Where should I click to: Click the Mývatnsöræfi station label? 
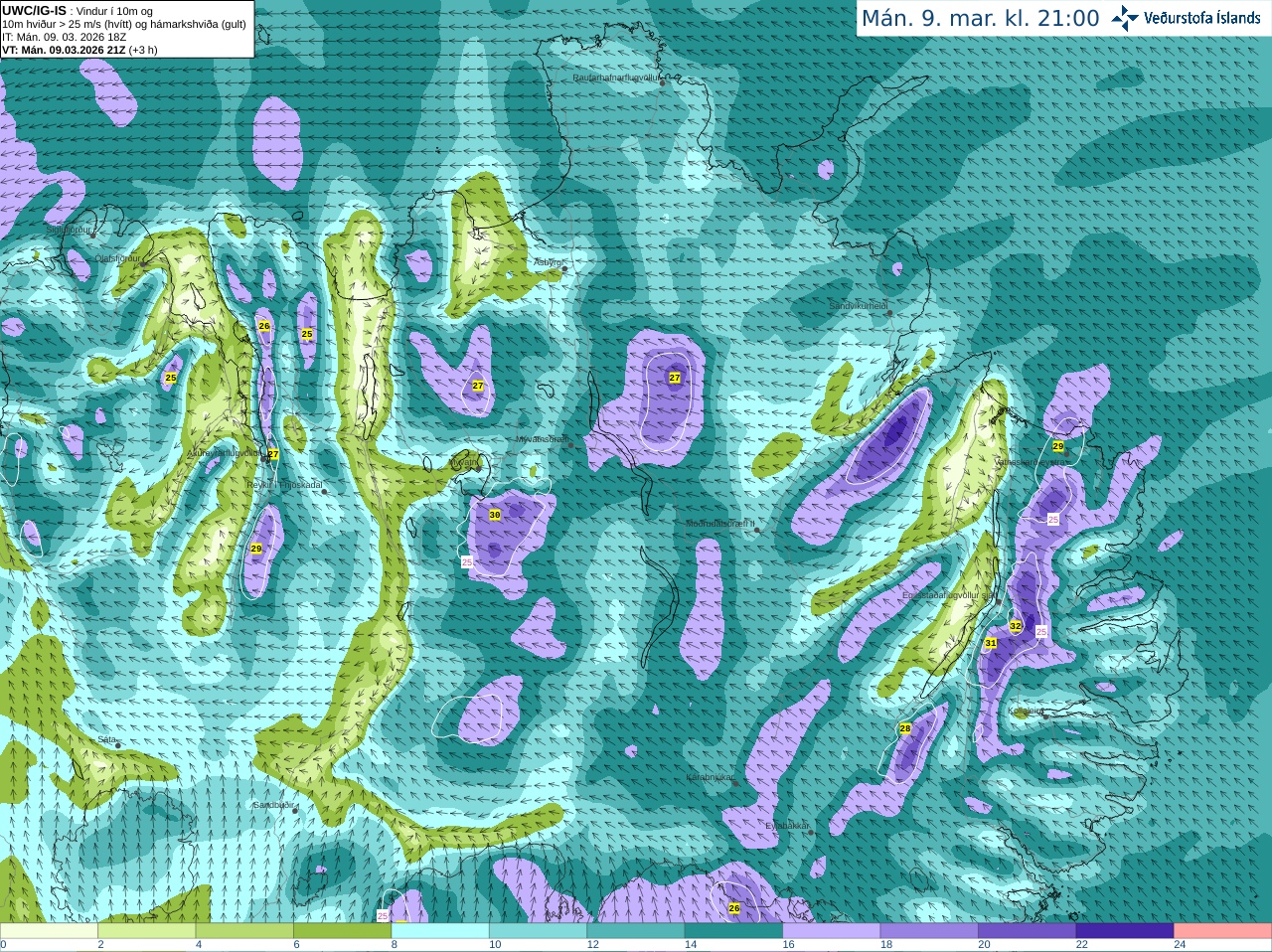pos(542,438)
